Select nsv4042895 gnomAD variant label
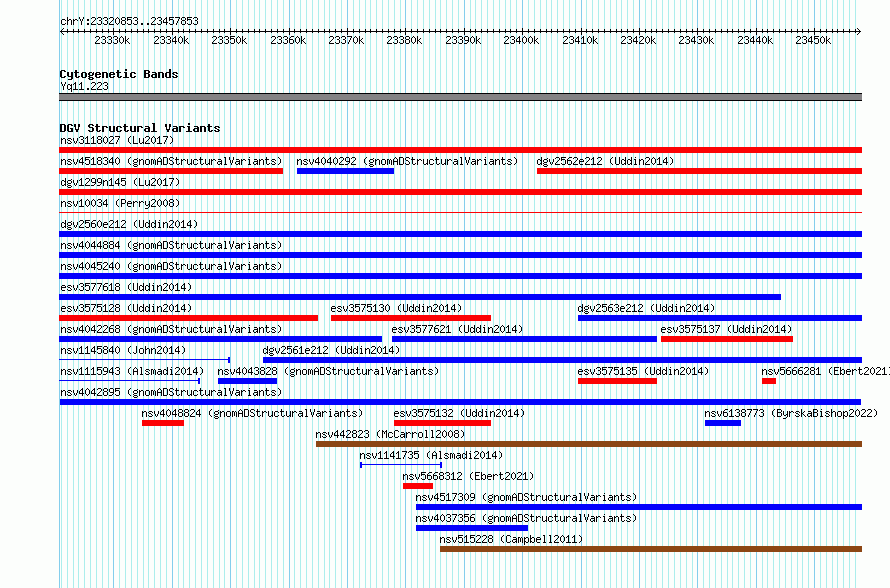The image size is (890, 588). click(171, 392)
